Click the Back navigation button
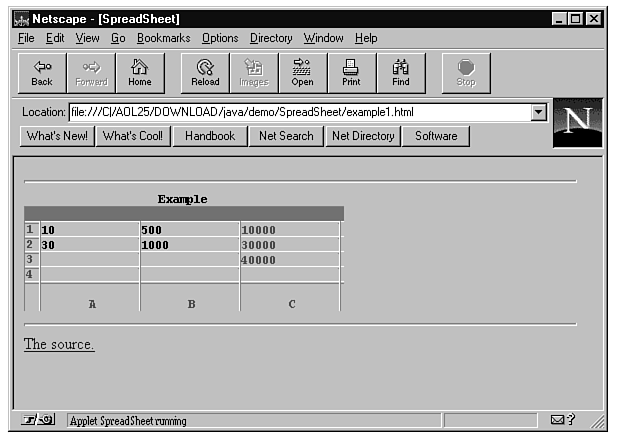The height and width of the screenshot is (437, 617). [x=42, y=73]
